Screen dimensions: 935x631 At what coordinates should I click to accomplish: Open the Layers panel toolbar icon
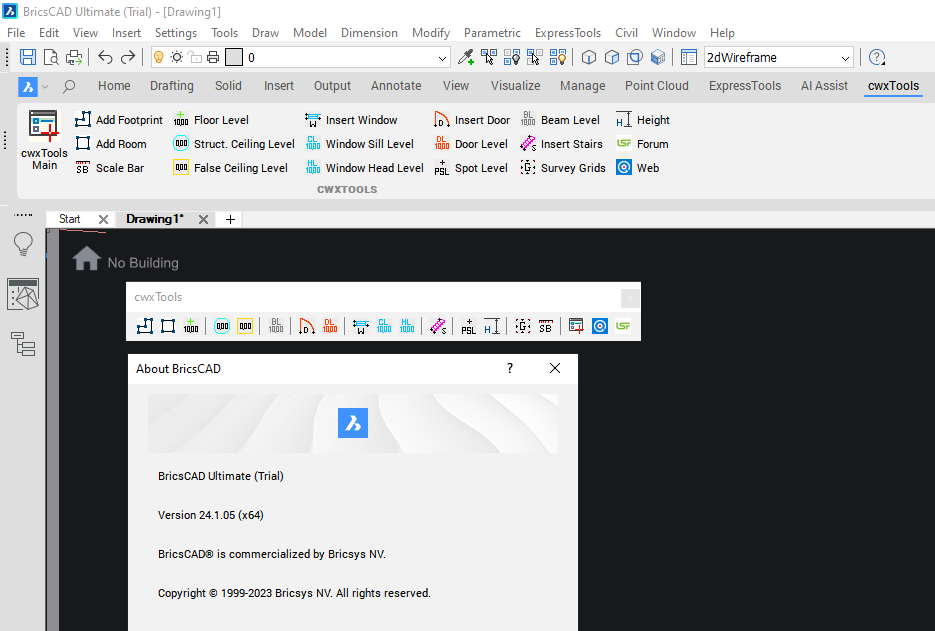(x=689, y=57)
